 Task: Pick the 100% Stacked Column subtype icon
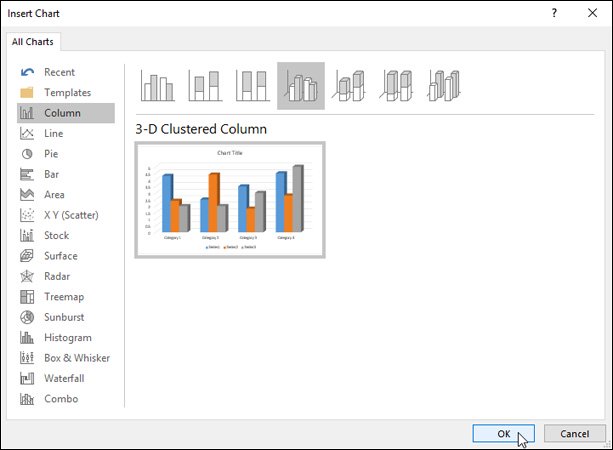[x=252, y=87]
